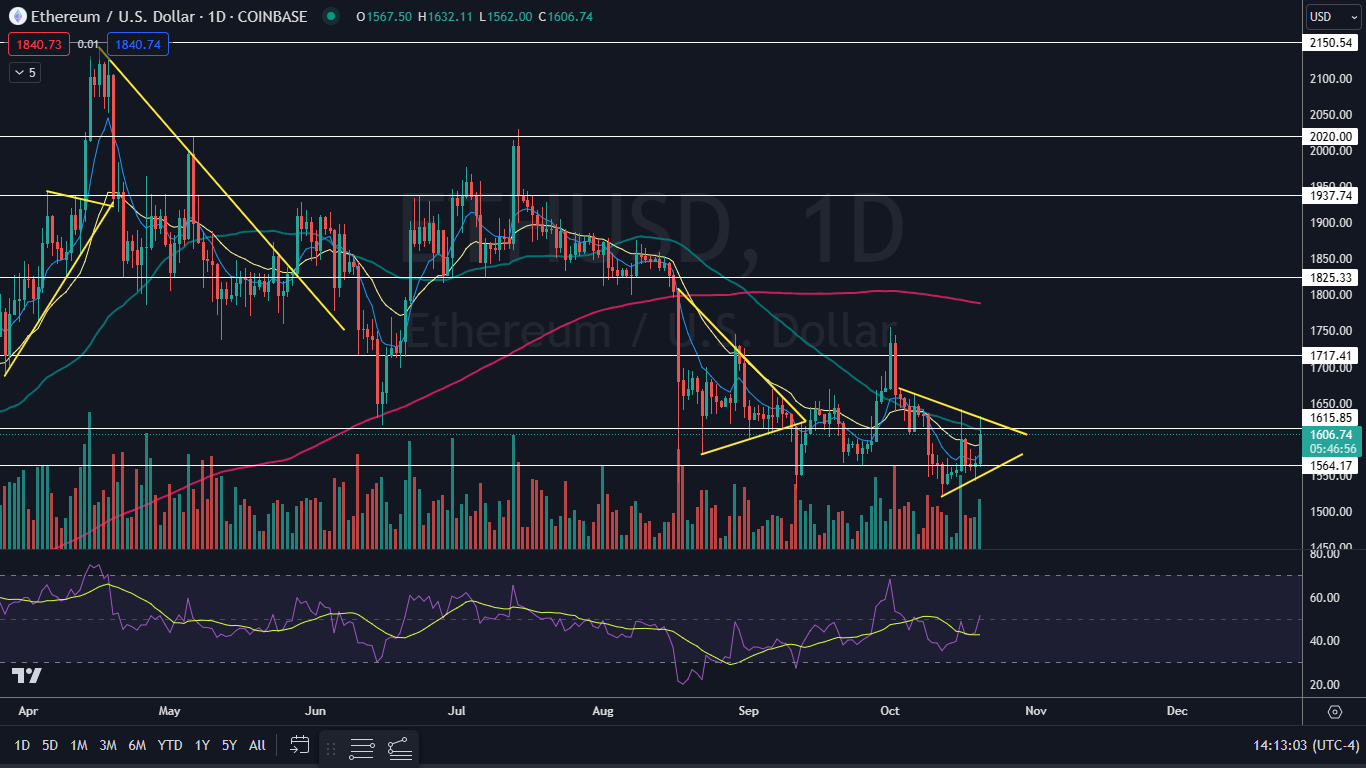
Task: Open chart settings gear icon
Action: coord(1335,711)
